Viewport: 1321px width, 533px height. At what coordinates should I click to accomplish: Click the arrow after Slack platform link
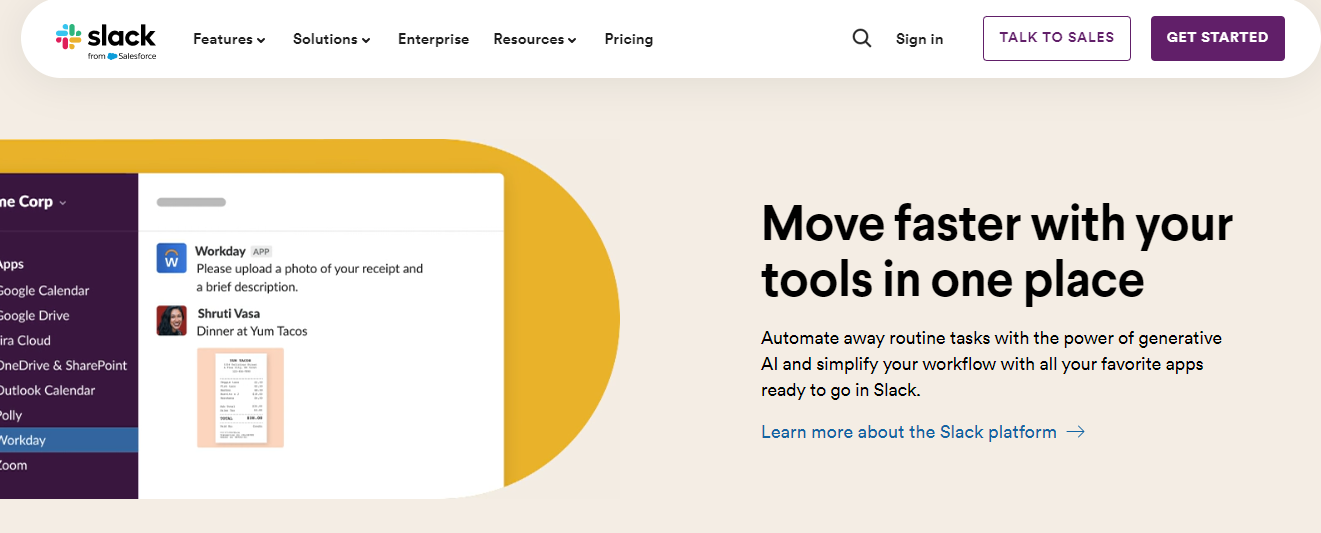coord(1075,432)
